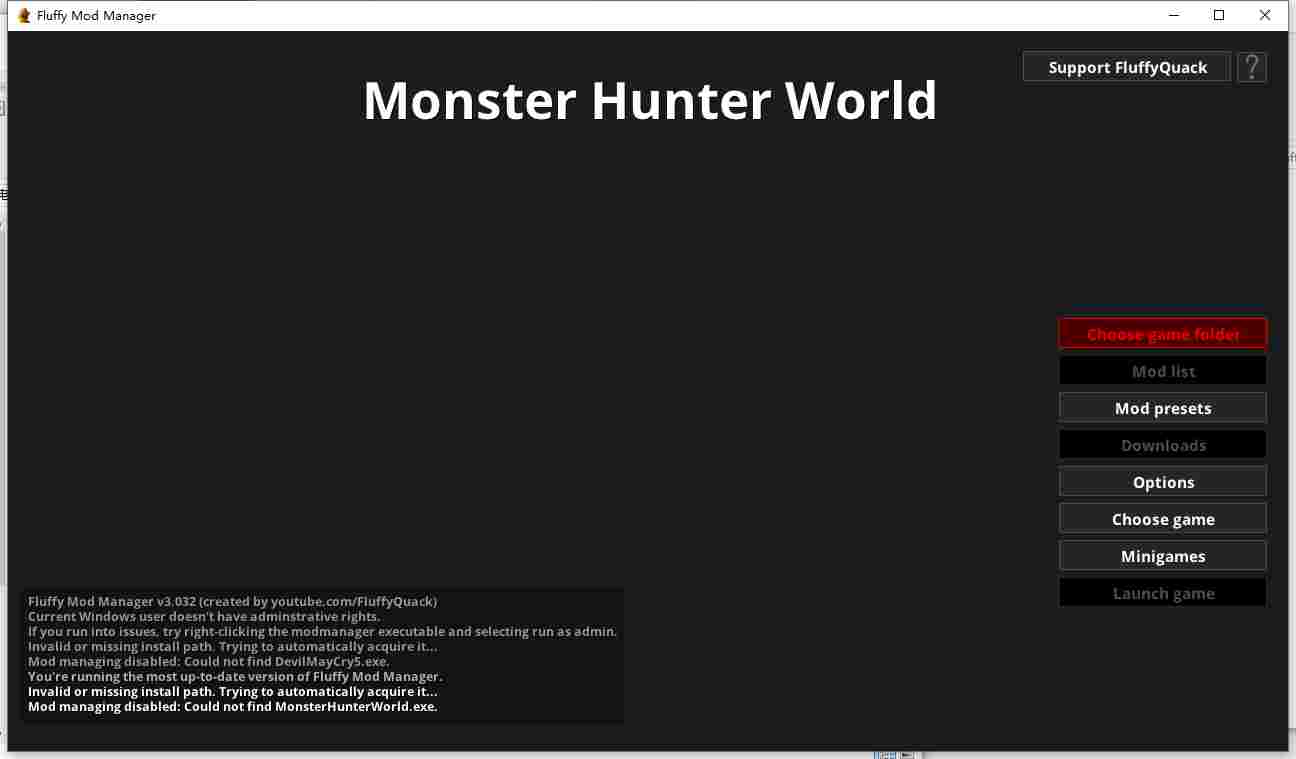1296x759 pixels.
Task: Click the Monster Hunter World title
Action: coord(650,100)
